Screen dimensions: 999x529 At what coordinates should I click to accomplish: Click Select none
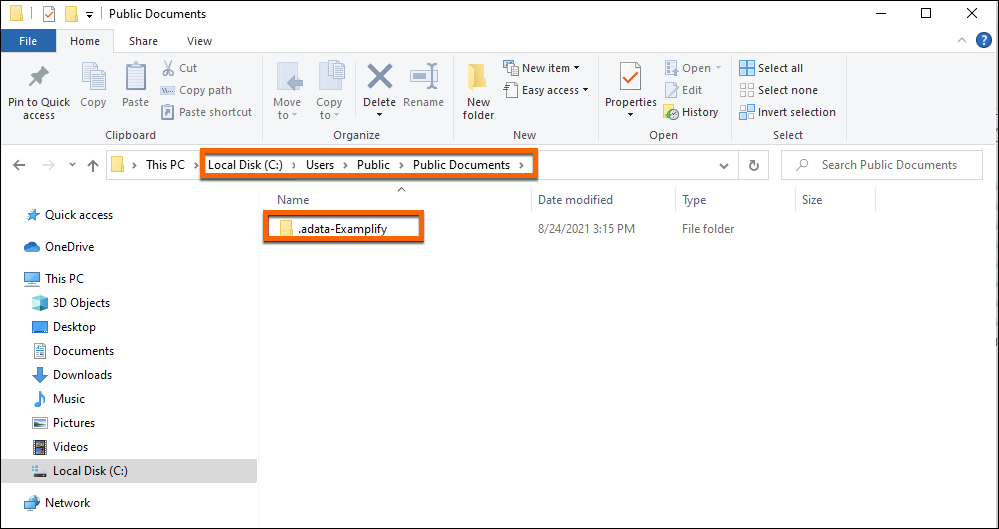pyautogui.click(x=779, y=90)
